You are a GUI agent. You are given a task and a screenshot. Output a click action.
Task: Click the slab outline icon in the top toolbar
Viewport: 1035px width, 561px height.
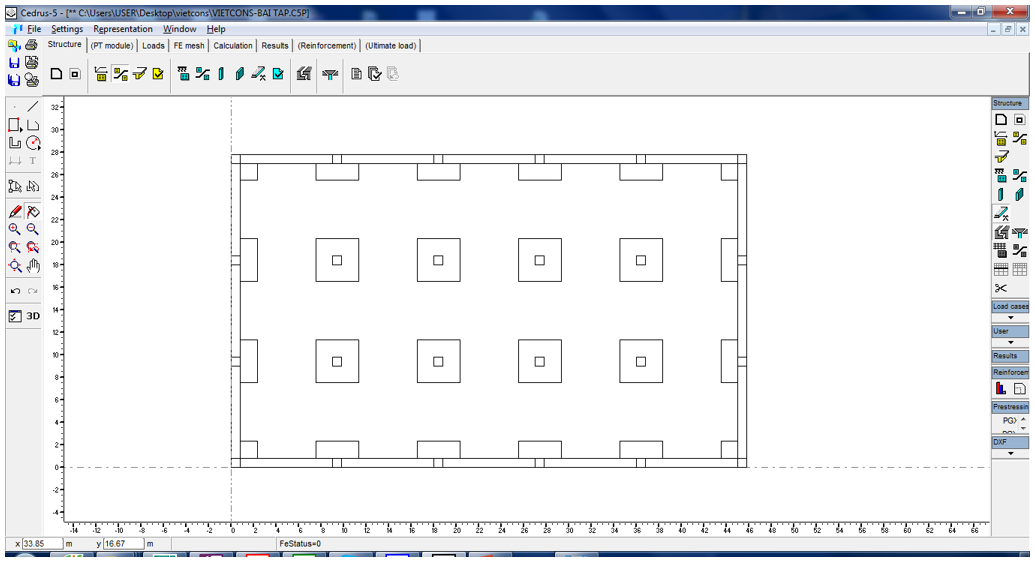coord(57,74)
